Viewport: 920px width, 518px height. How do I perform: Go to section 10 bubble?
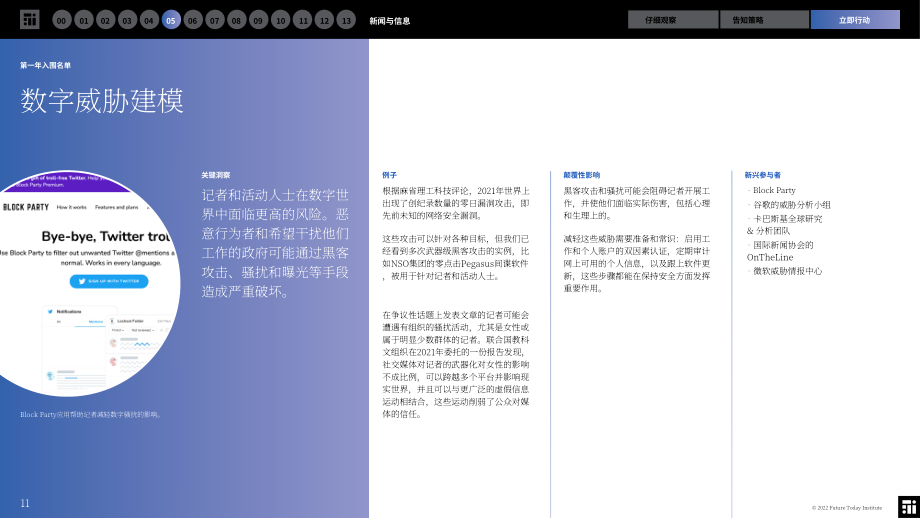[280, 20]
